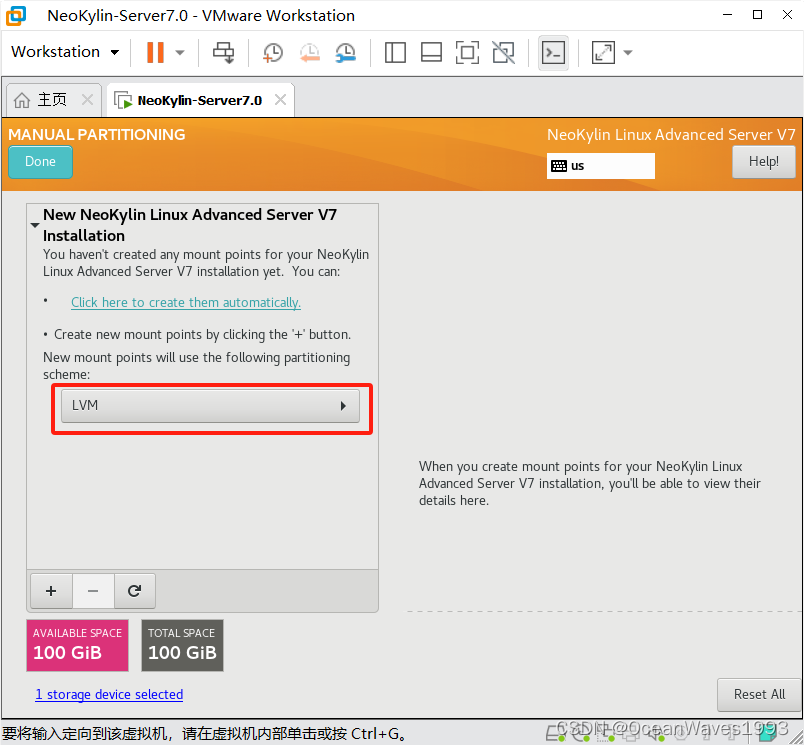
Task: Open the LVM partitioning scheme dropdown
Action: pos(210,406)
